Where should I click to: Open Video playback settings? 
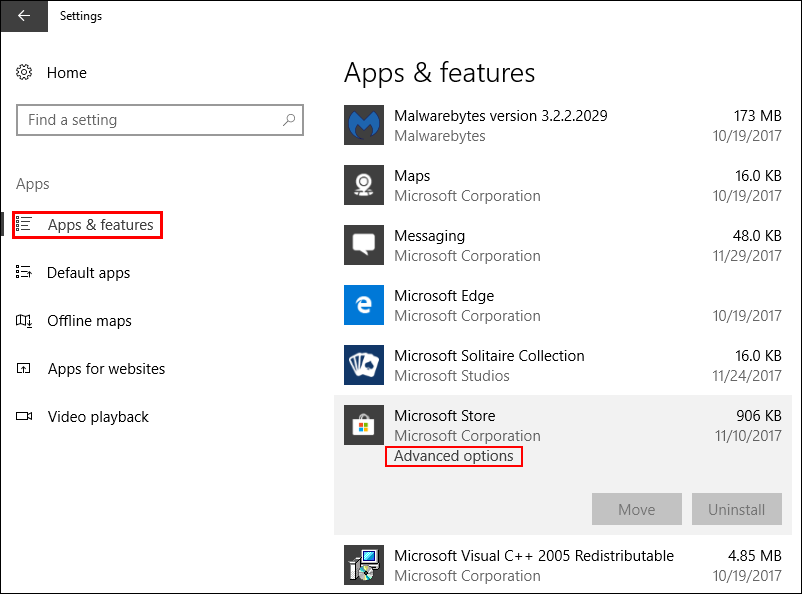click(x=98, y=417)
